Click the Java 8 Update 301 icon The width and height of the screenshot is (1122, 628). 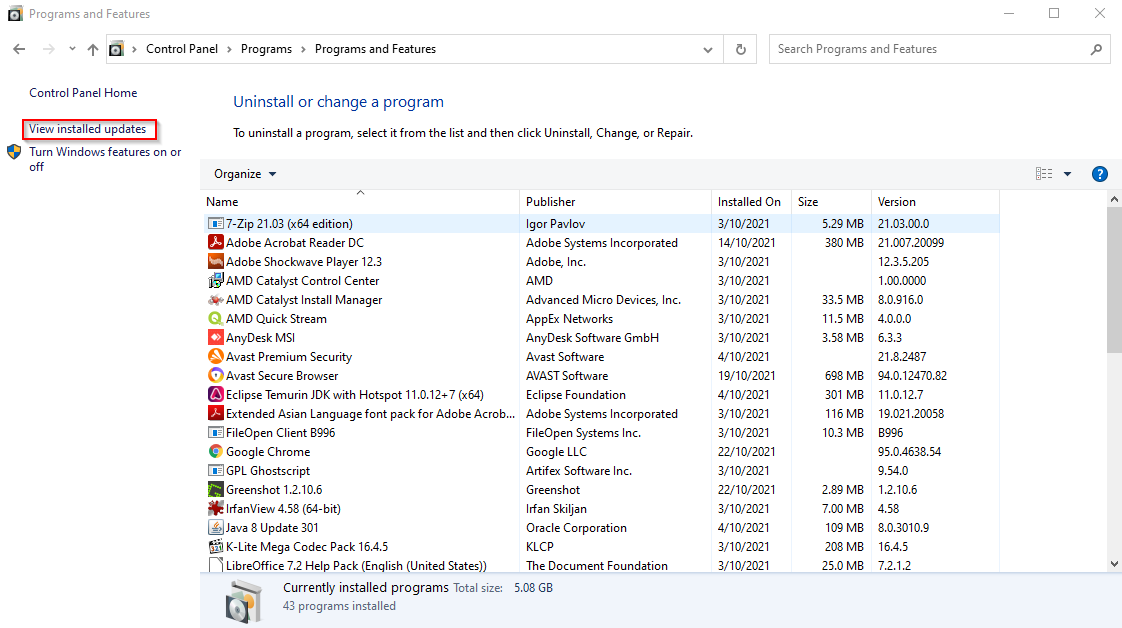coord(215,527)
